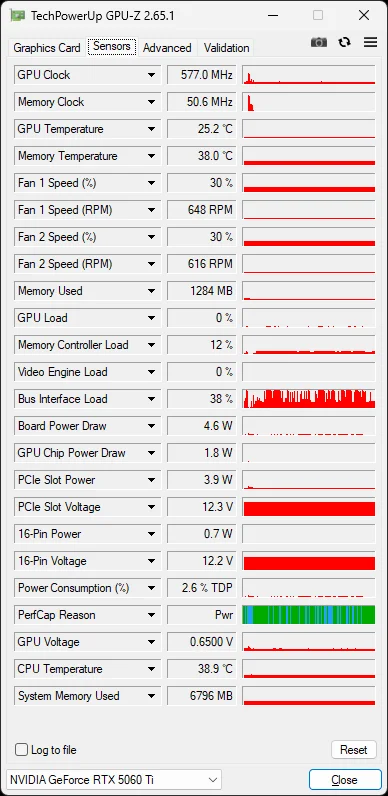The width and height of the screenshot is (388, 796).
Task: Click the Bus Interface Load graph
Action: (x=309, y=399)
